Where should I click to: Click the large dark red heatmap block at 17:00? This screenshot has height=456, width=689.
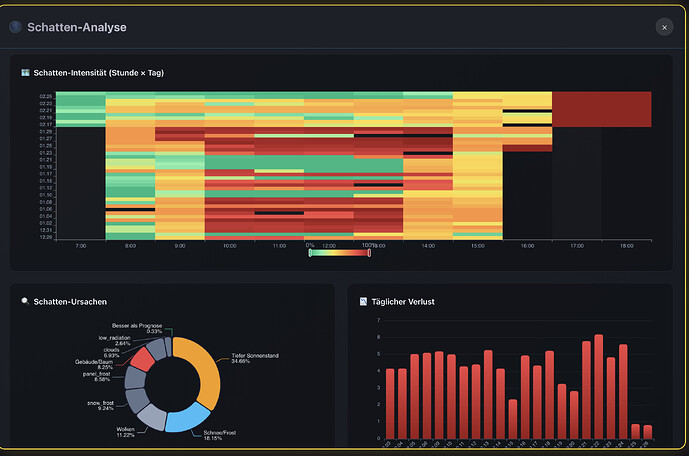pyautogui.click(x=602, y=109)
